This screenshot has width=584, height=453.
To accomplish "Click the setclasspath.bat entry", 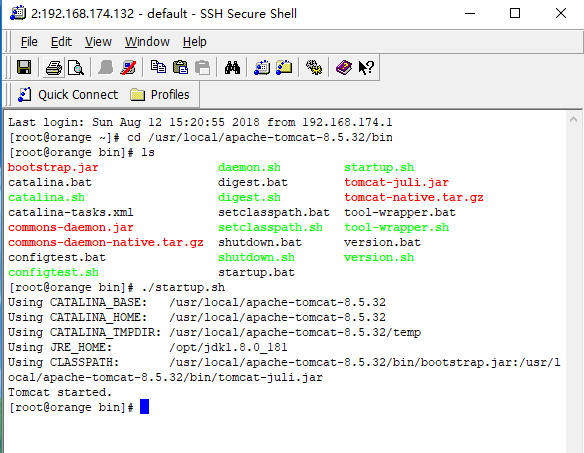I will tap(274, 212).
